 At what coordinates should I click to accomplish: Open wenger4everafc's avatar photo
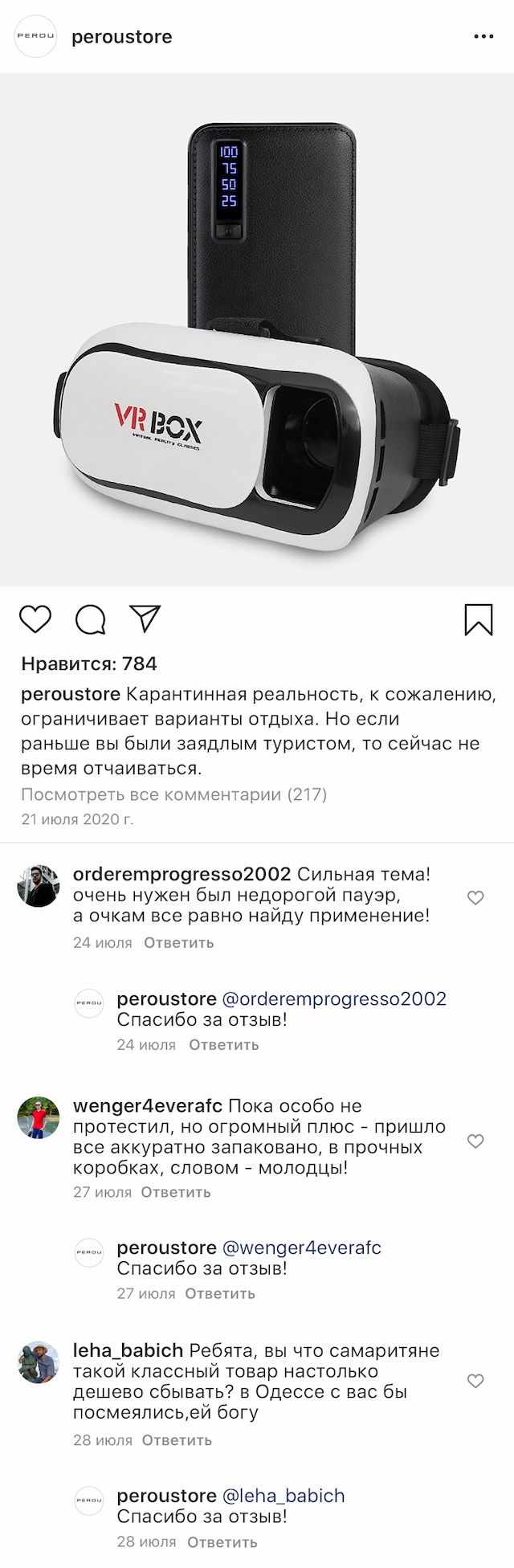click(x=39, y=1117)
